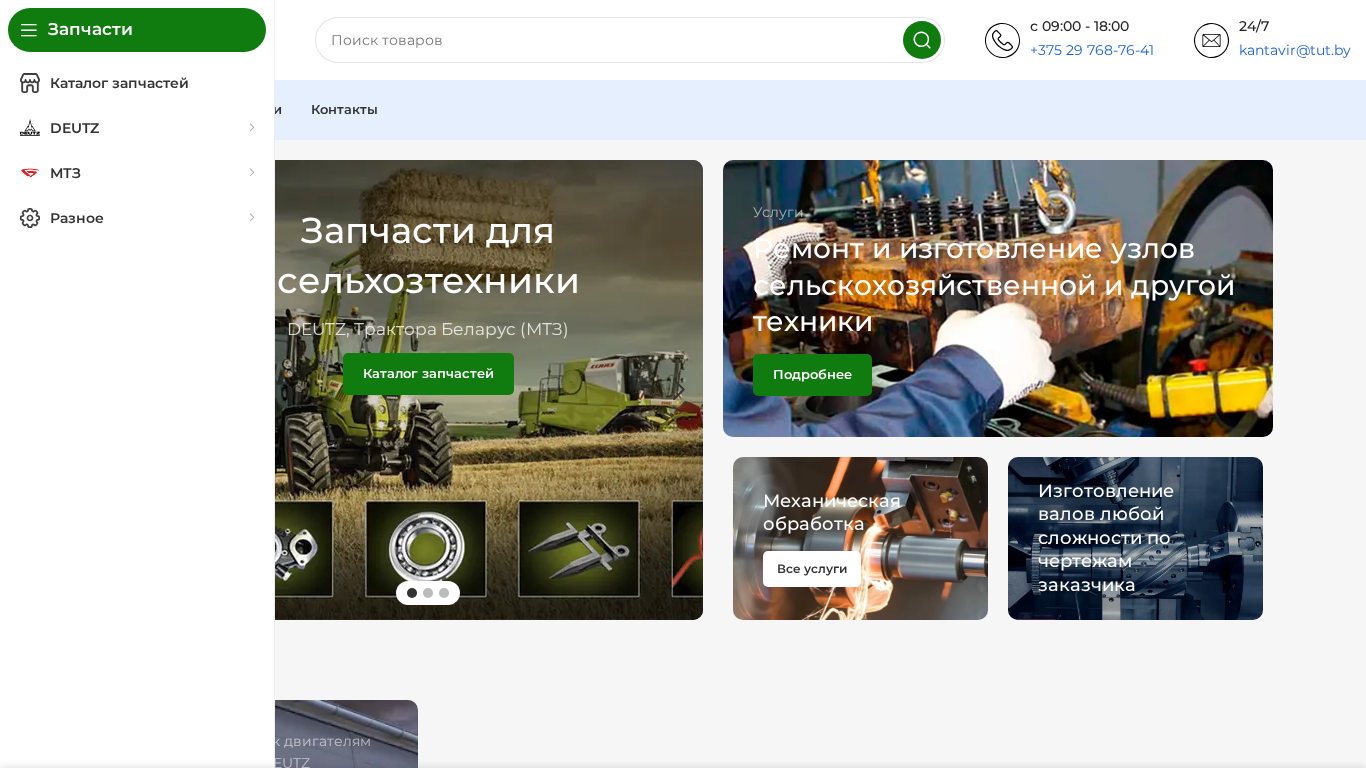This screenshot has height=768, width=1366.
Task: Click the envelope mail icon
Action: pos(1211,40)
